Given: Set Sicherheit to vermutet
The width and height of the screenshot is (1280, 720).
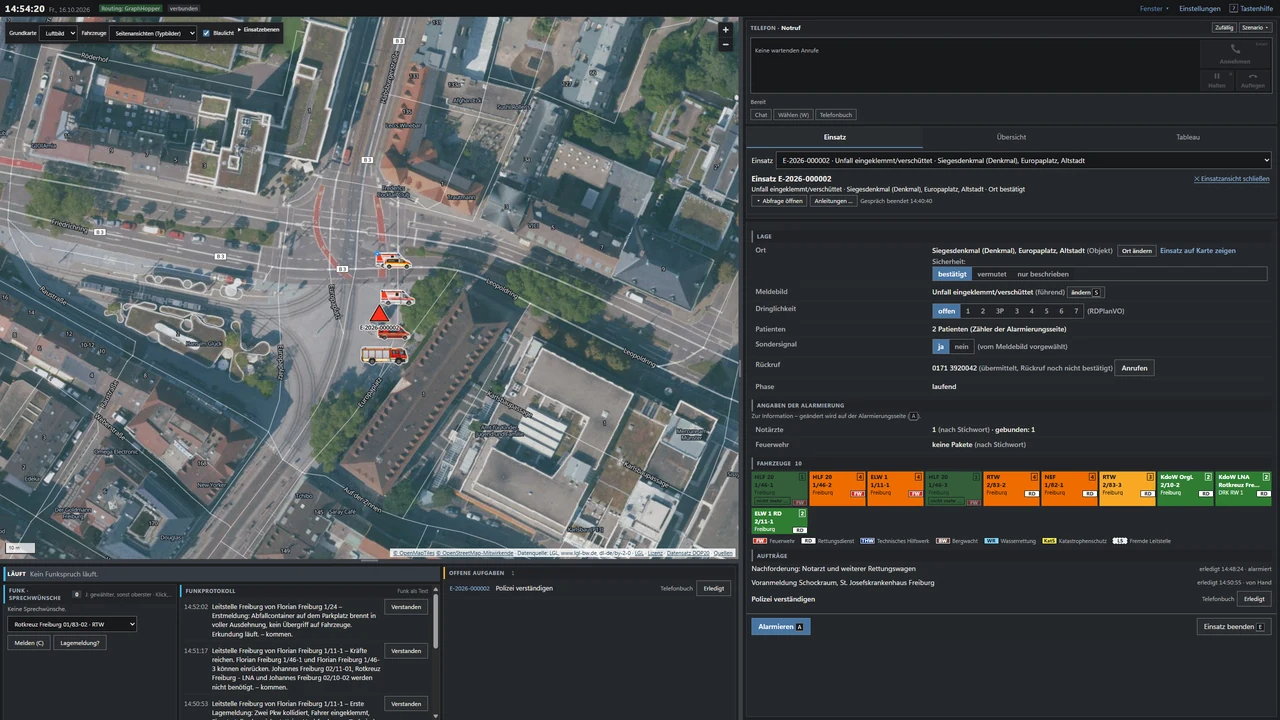Looking at the screenshot, I should point(992,274).
